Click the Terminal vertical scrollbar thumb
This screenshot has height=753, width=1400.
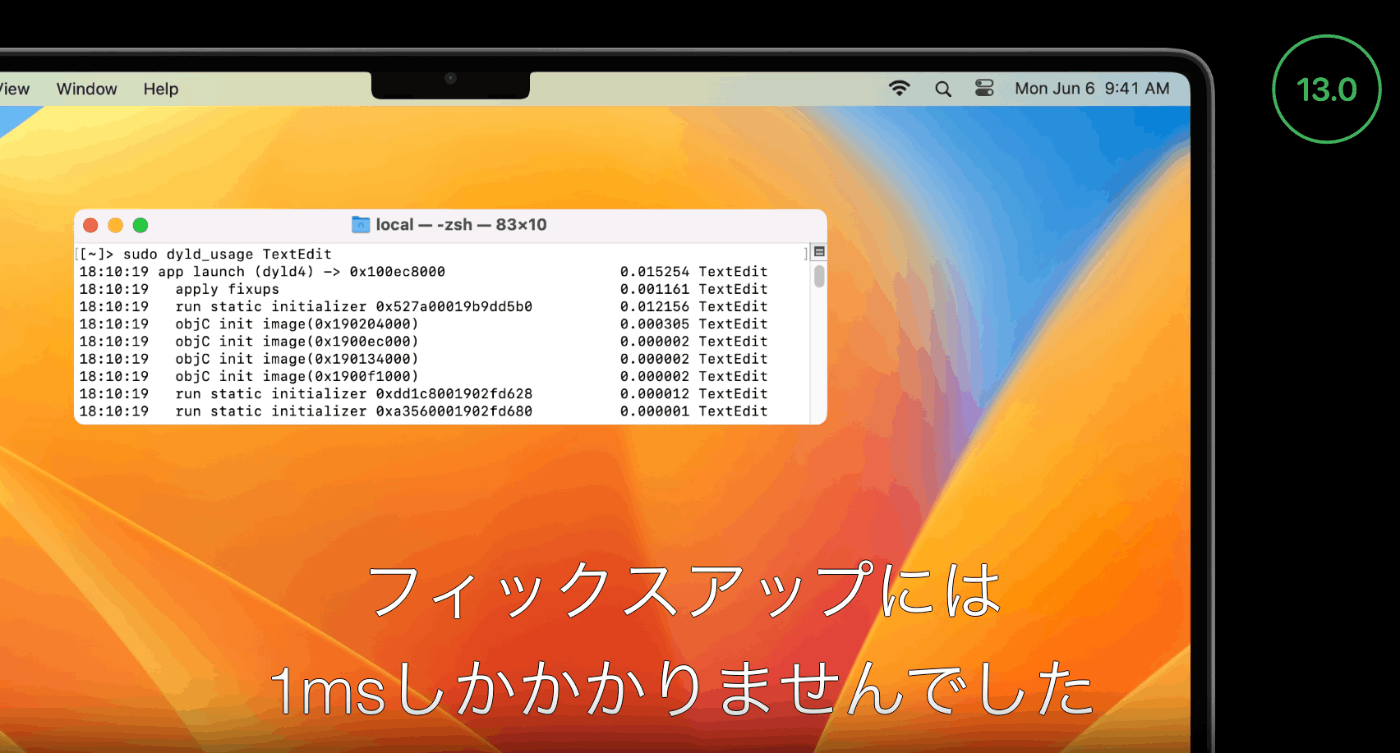click(x=819, y=276)
